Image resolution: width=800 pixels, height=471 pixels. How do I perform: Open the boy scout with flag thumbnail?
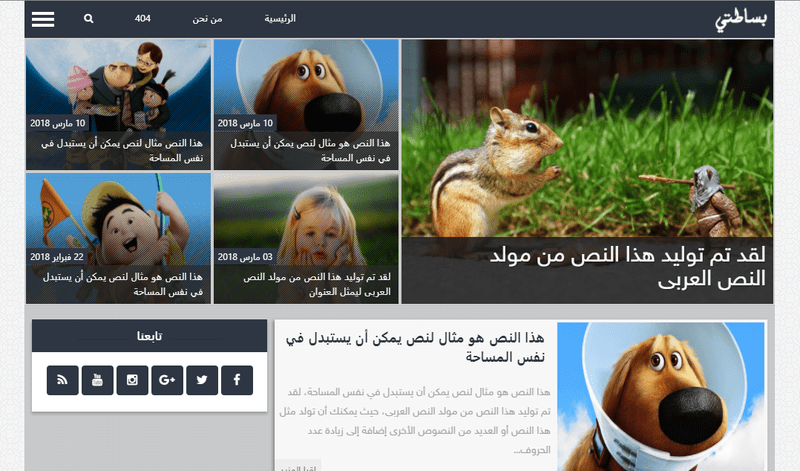point(118,238)
